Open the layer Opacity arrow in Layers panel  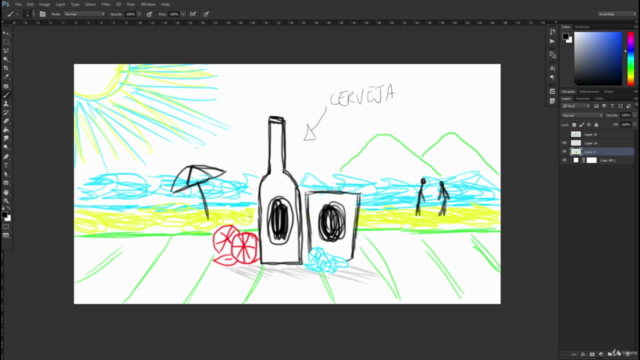(x=634, y=116)
